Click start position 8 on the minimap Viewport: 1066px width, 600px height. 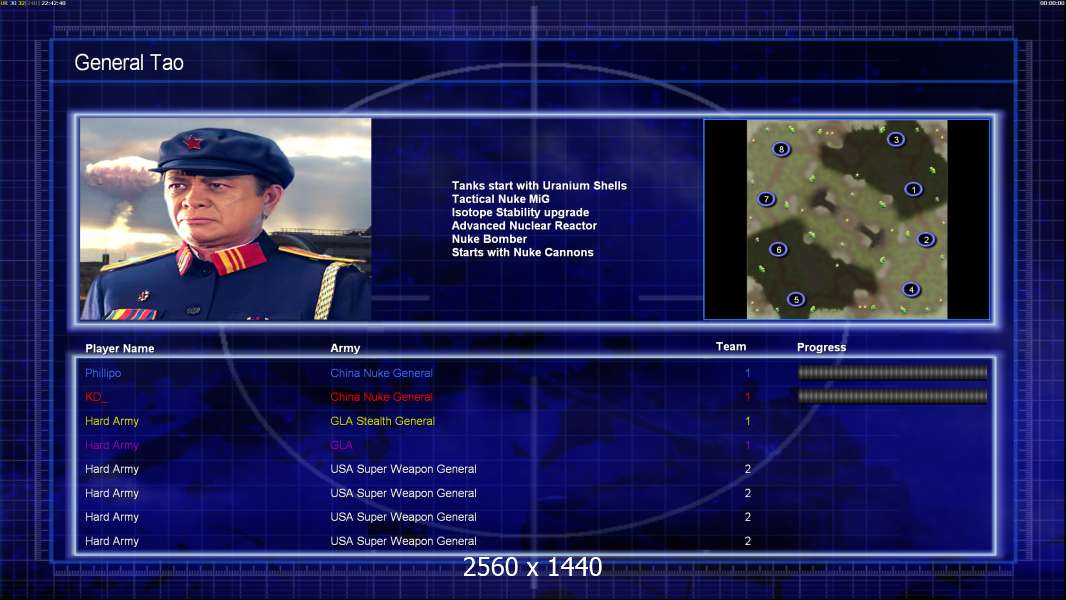(x=781, y=149)
